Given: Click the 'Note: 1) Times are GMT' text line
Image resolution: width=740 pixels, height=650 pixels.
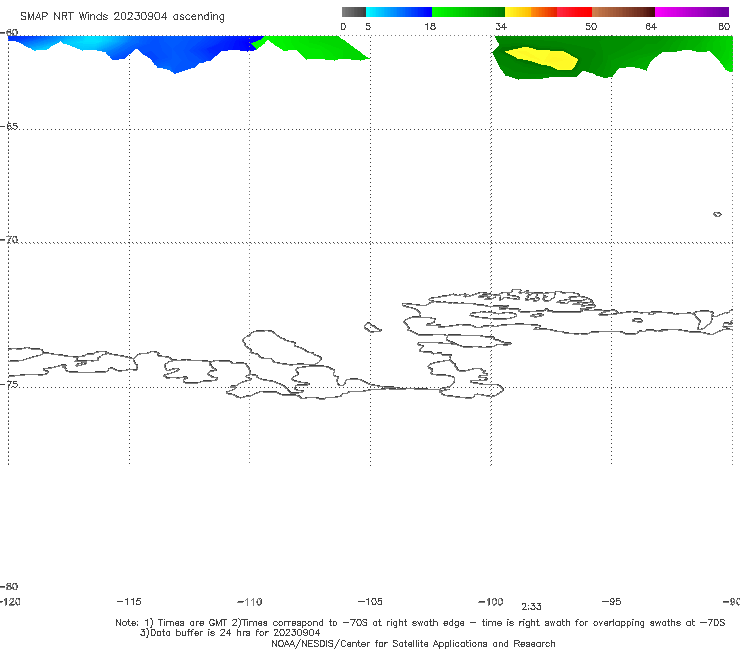Looking at the screenshot, I should pyautogui.click(x=420, y=623).
